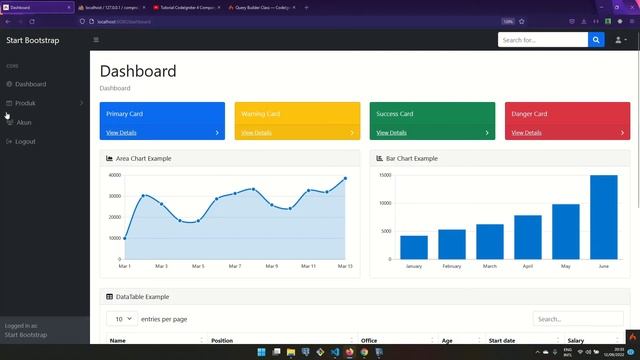The width and height of the screenshot is (640, 360).
Task: Click the Produk table icon in sidebar
Action: pyautogui.click(x=9, y=103)
